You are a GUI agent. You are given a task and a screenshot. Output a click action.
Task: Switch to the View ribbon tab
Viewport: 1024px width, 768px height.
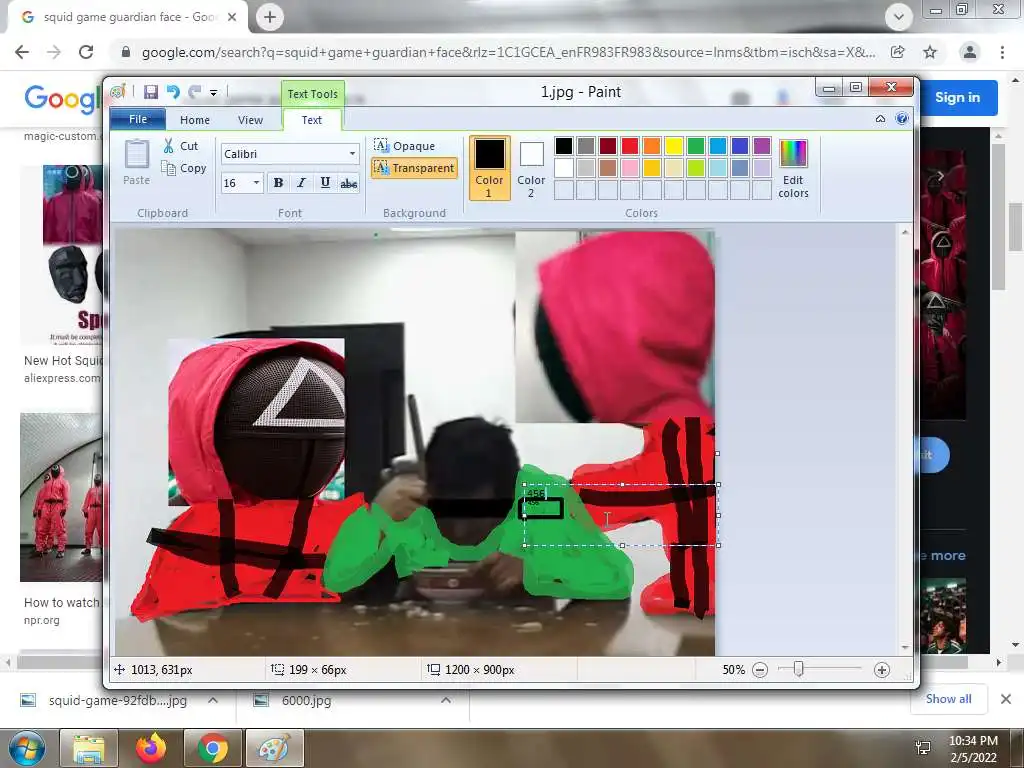(250, 120)
